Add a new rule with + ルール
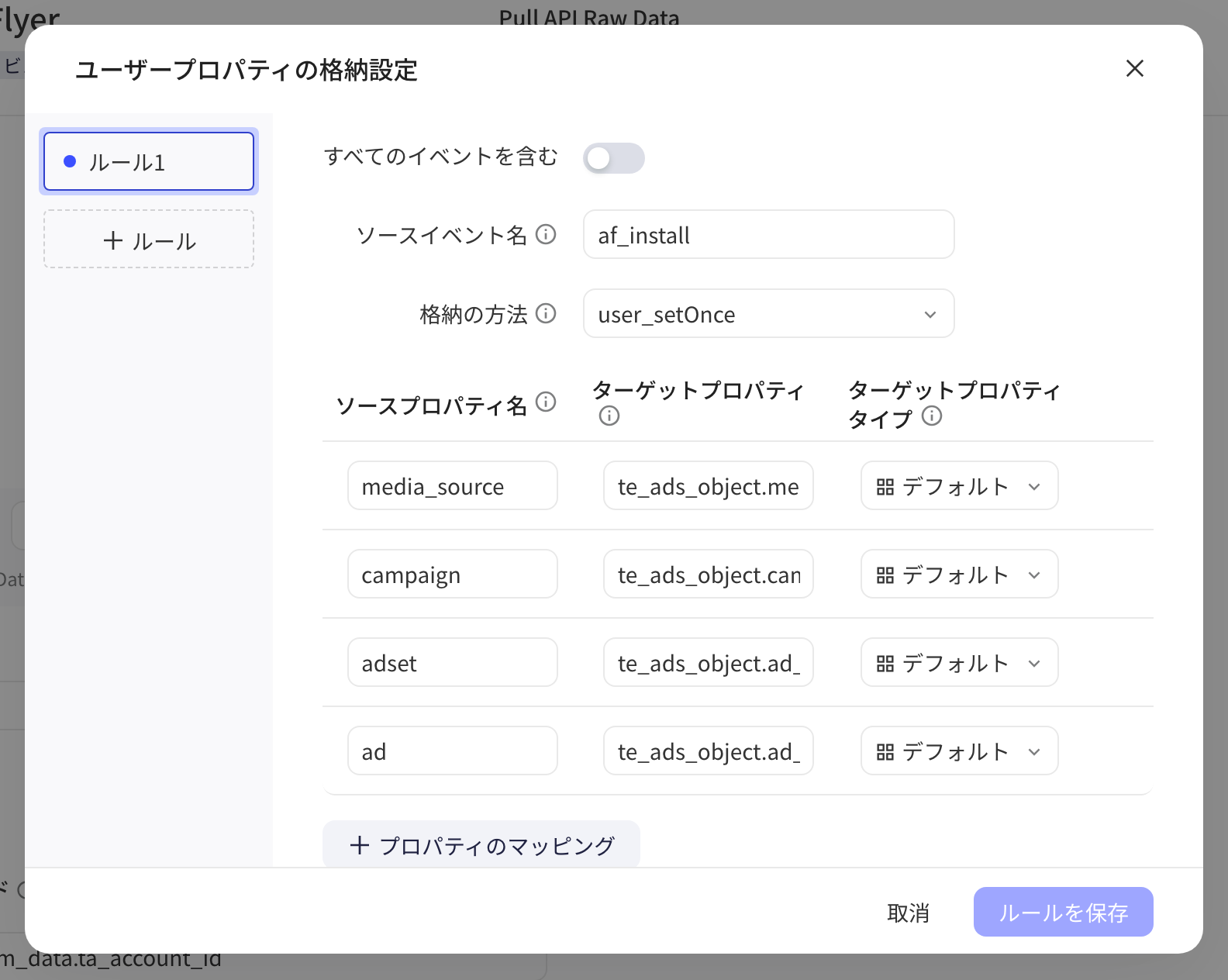 click(149, 240)
